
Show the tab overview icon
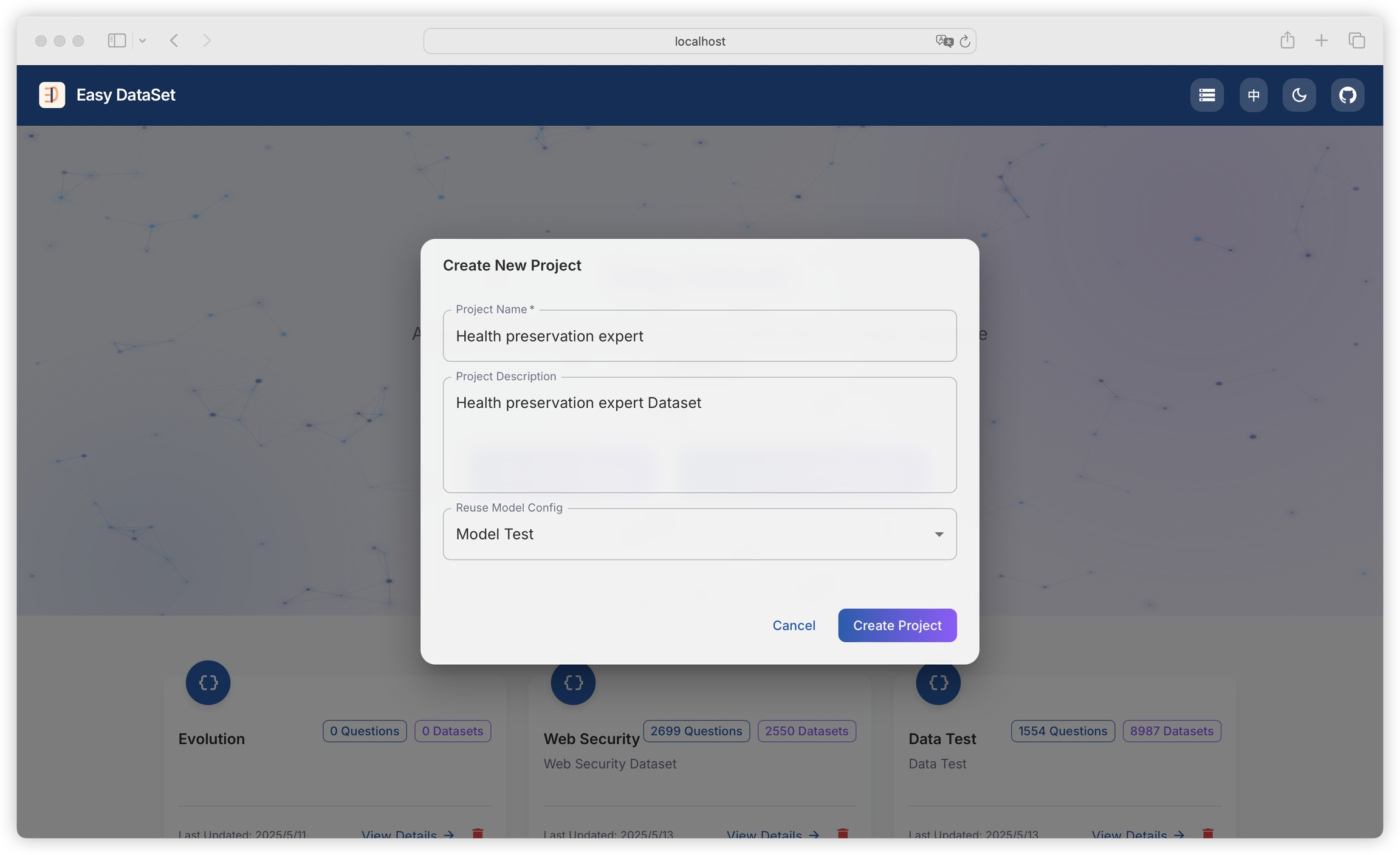coord(1356,40)
